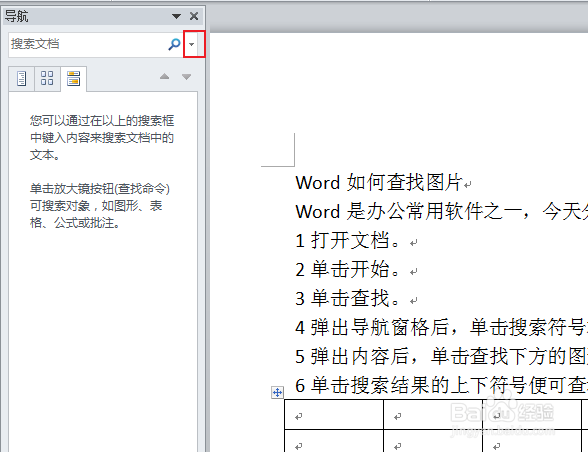The width and height of the screenshot is (588, 452).
Task: Click hint text '单击放大镜按钮(查找命令)'
Action: (x=100, y=189)
